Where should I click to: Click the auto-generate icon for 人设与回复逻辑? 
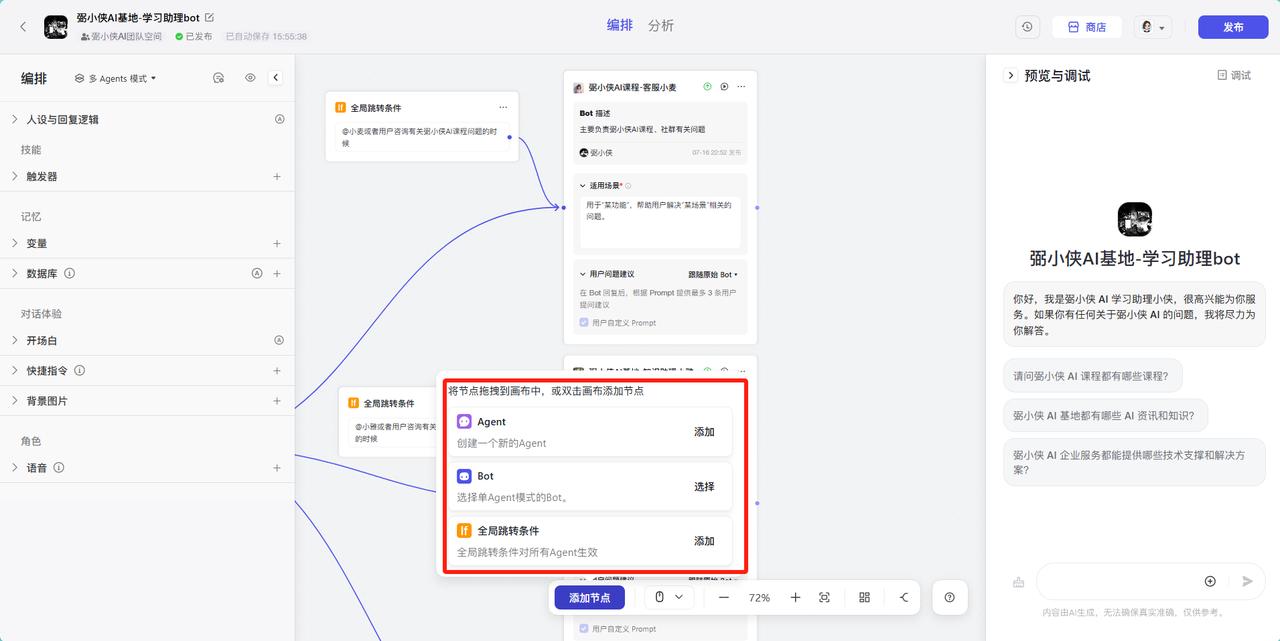[x=280, y=119]
